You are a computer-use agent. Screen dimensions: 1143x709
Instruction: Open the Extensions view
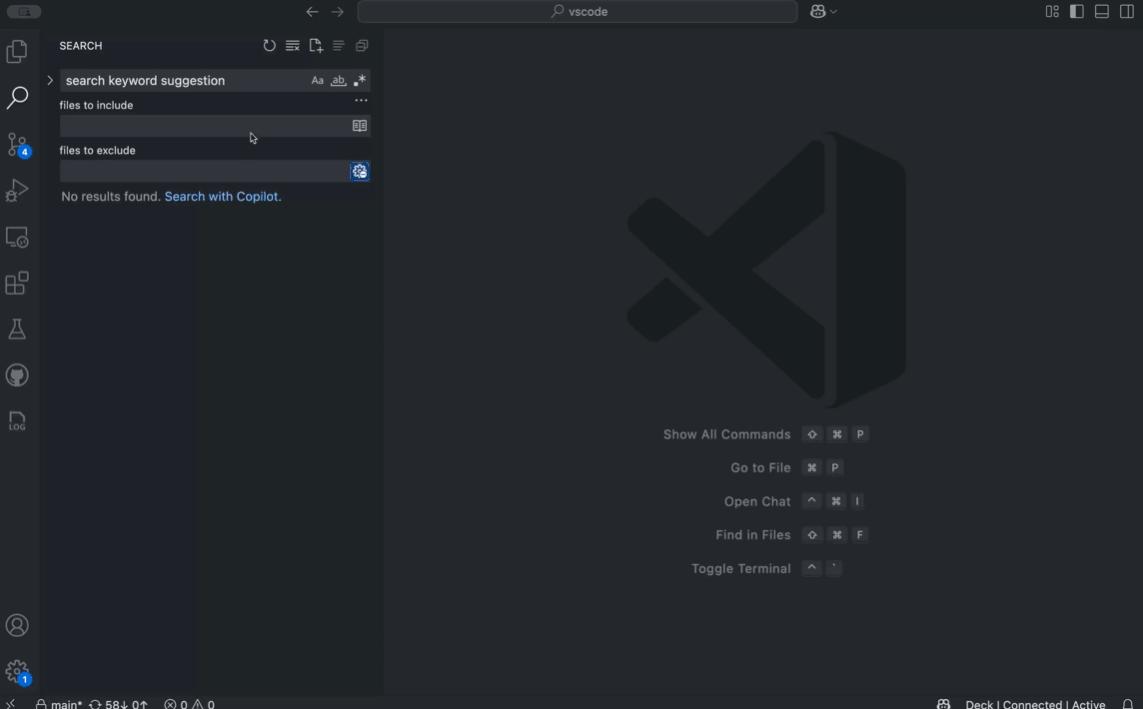pyautogui.click(x=16, y=282)
